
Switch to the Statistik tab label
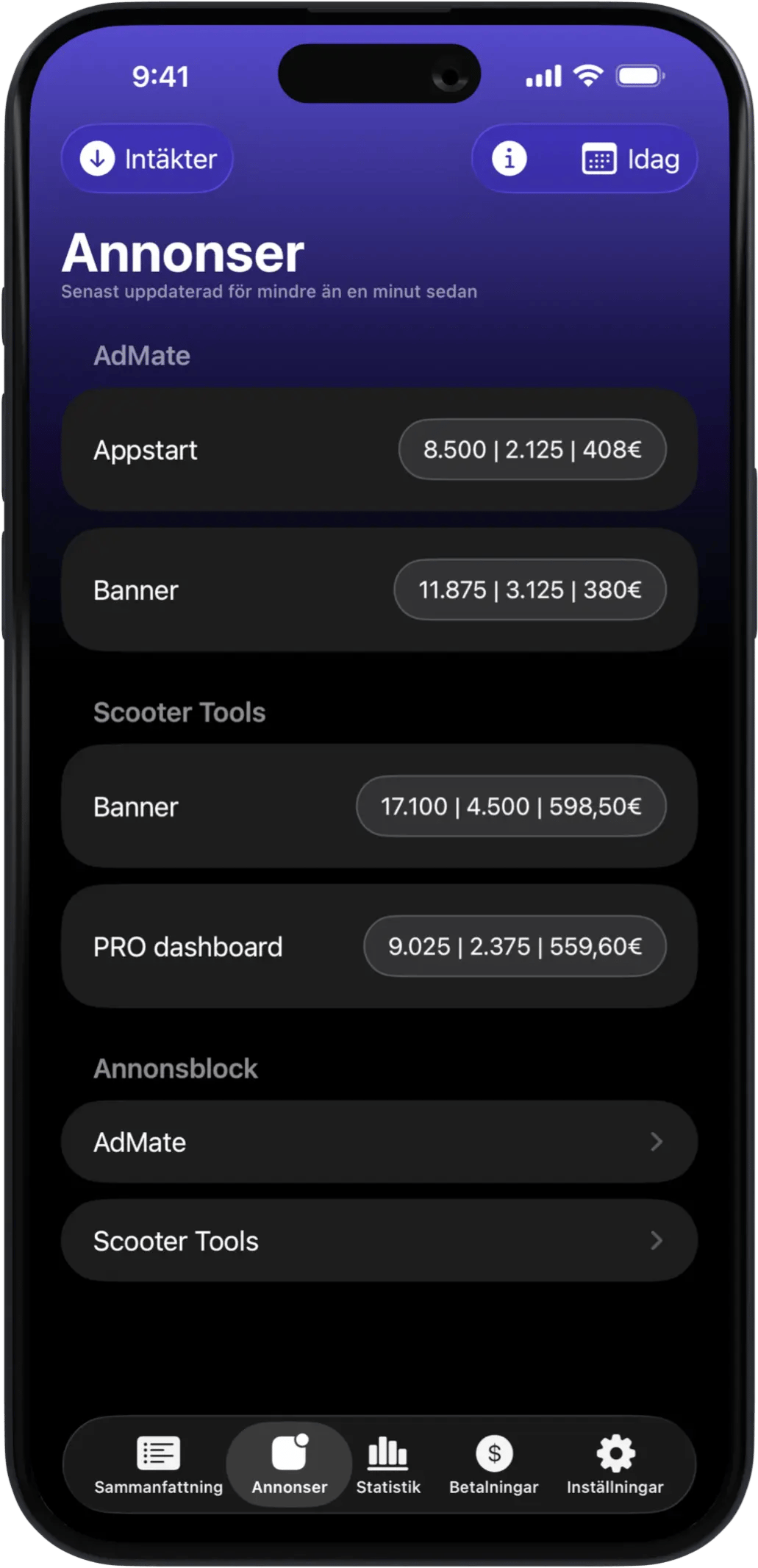click(x=388, y=1487)
